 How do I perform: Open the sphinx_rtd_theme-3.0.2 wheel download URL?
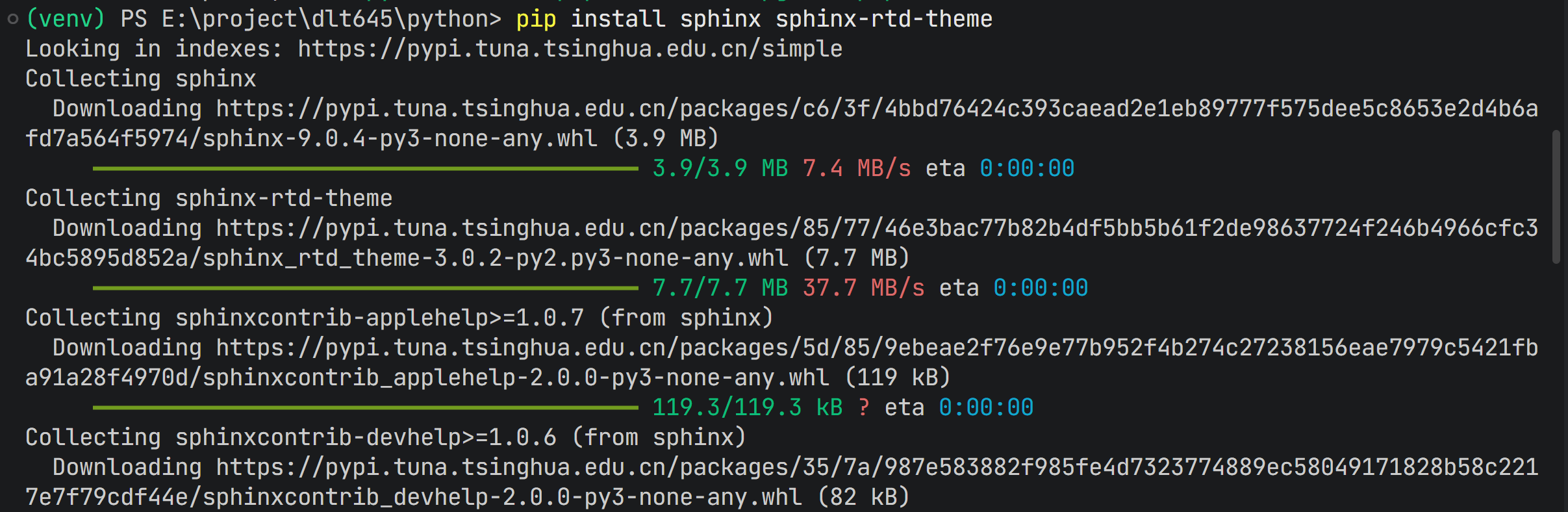[781, 243]
